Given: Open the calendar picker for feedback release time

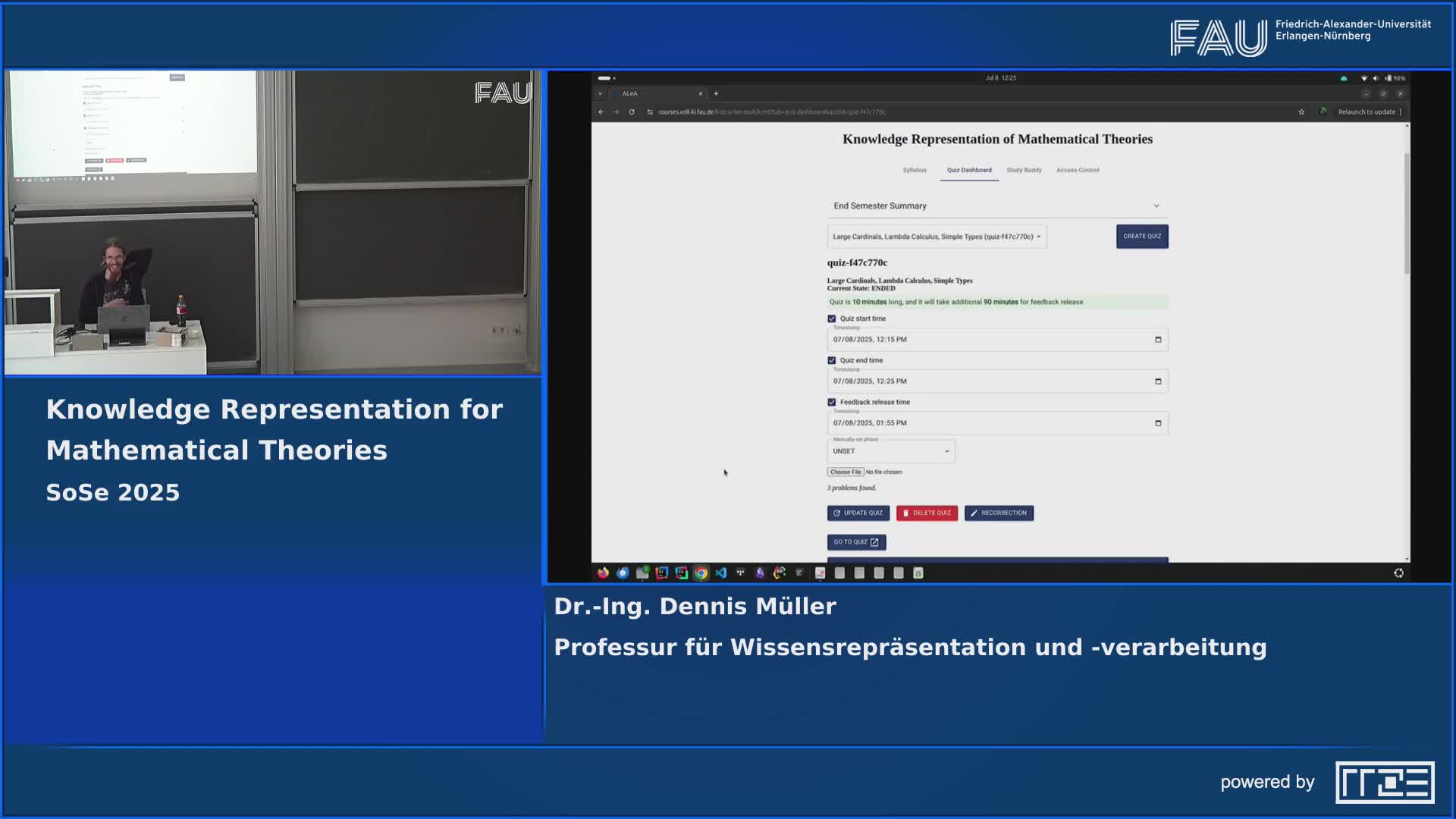Looking at the screenshot, I should (x=1157, y=423).
